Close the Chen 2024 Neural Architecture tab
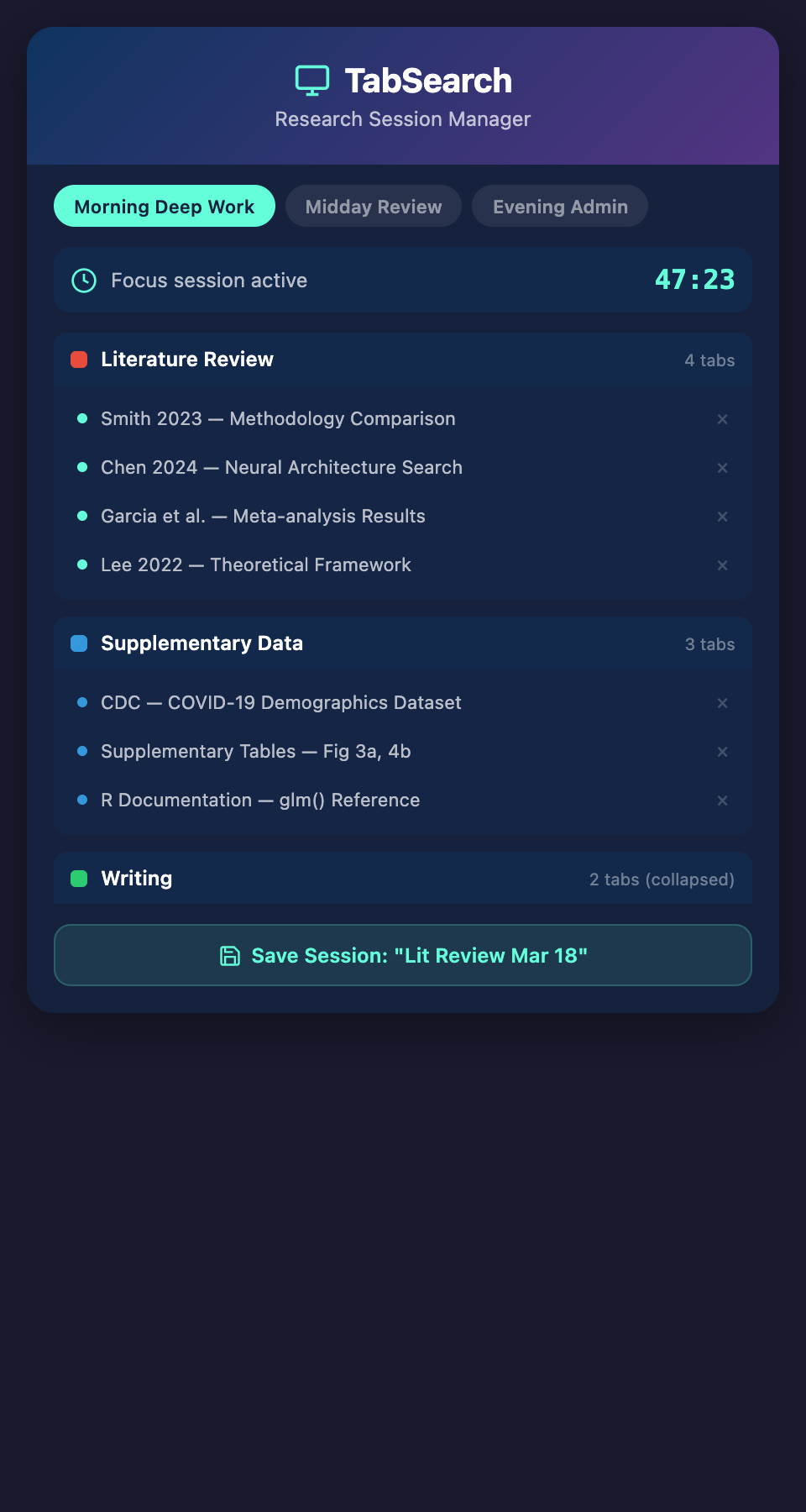Image resolution: width=806 pixels, height=1512 pixels. 722,468
